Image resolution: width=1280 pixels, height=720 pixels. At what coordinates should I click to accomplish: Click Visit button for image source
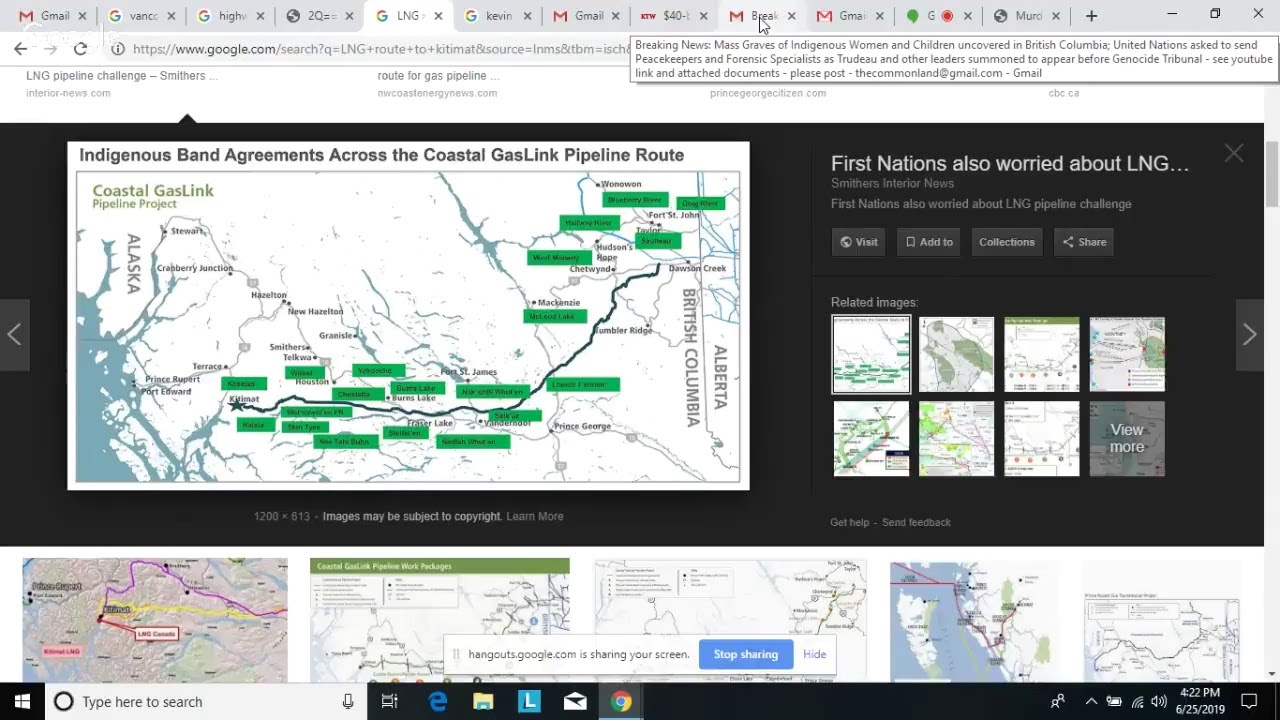pyautogui.click(x=858, y=242)
